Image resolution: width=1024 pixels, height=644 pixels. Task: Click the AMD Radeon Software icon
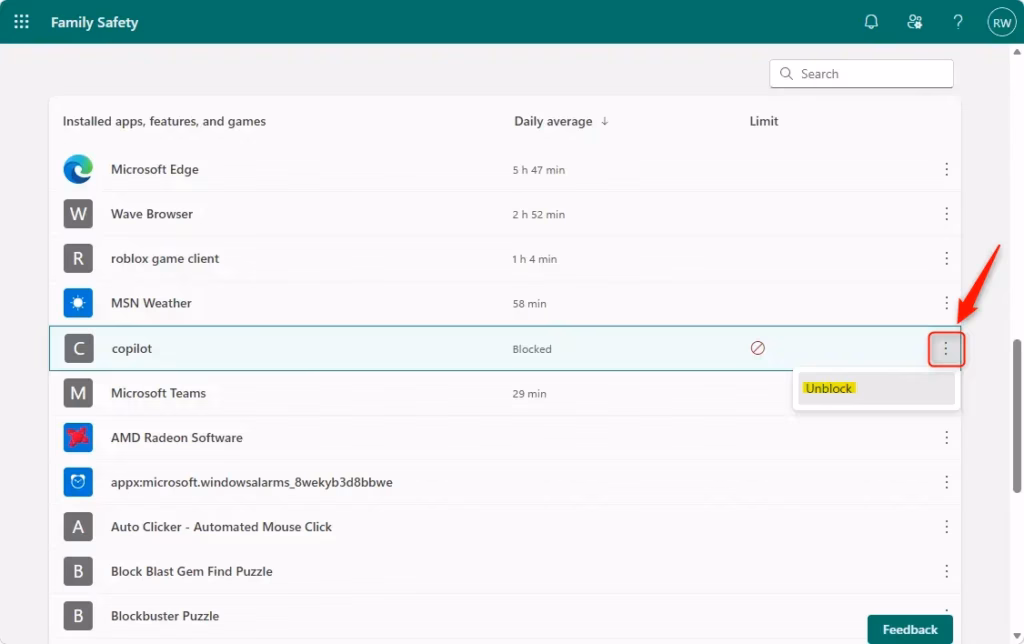(78, 438)
